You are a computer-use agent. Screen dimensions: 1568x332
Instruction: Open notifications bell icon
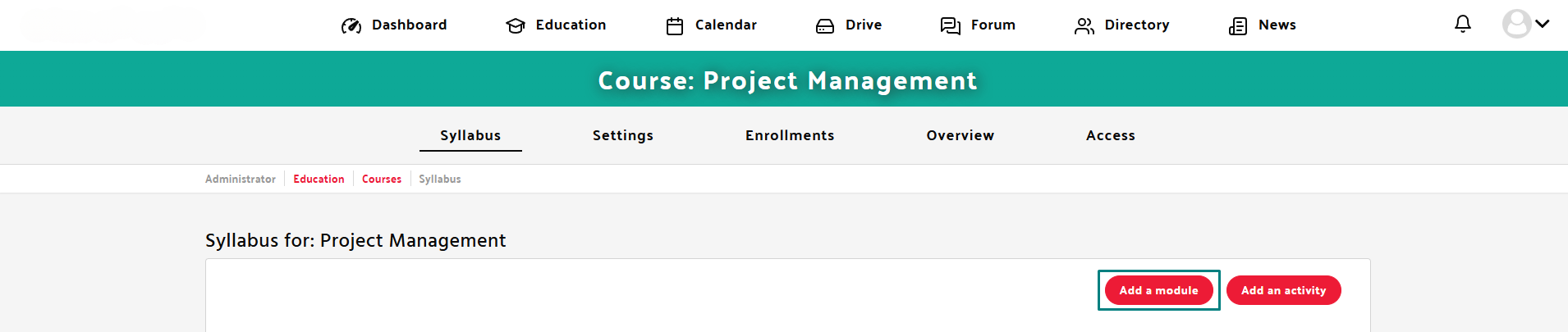[1463, 24]
